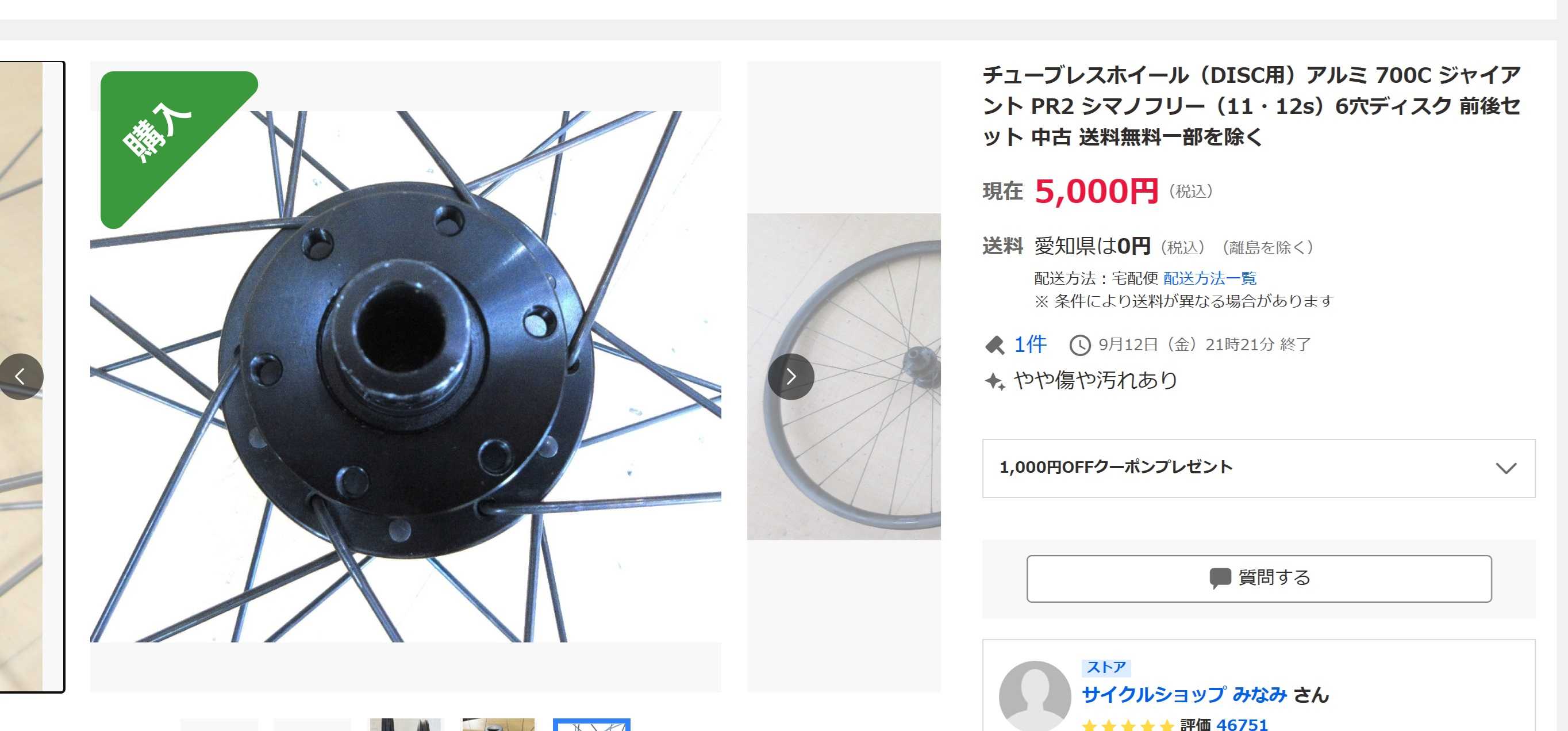
Task: Open the 1,000円OFFクーポンプレゼント panel
Action: coord(1259,468)
